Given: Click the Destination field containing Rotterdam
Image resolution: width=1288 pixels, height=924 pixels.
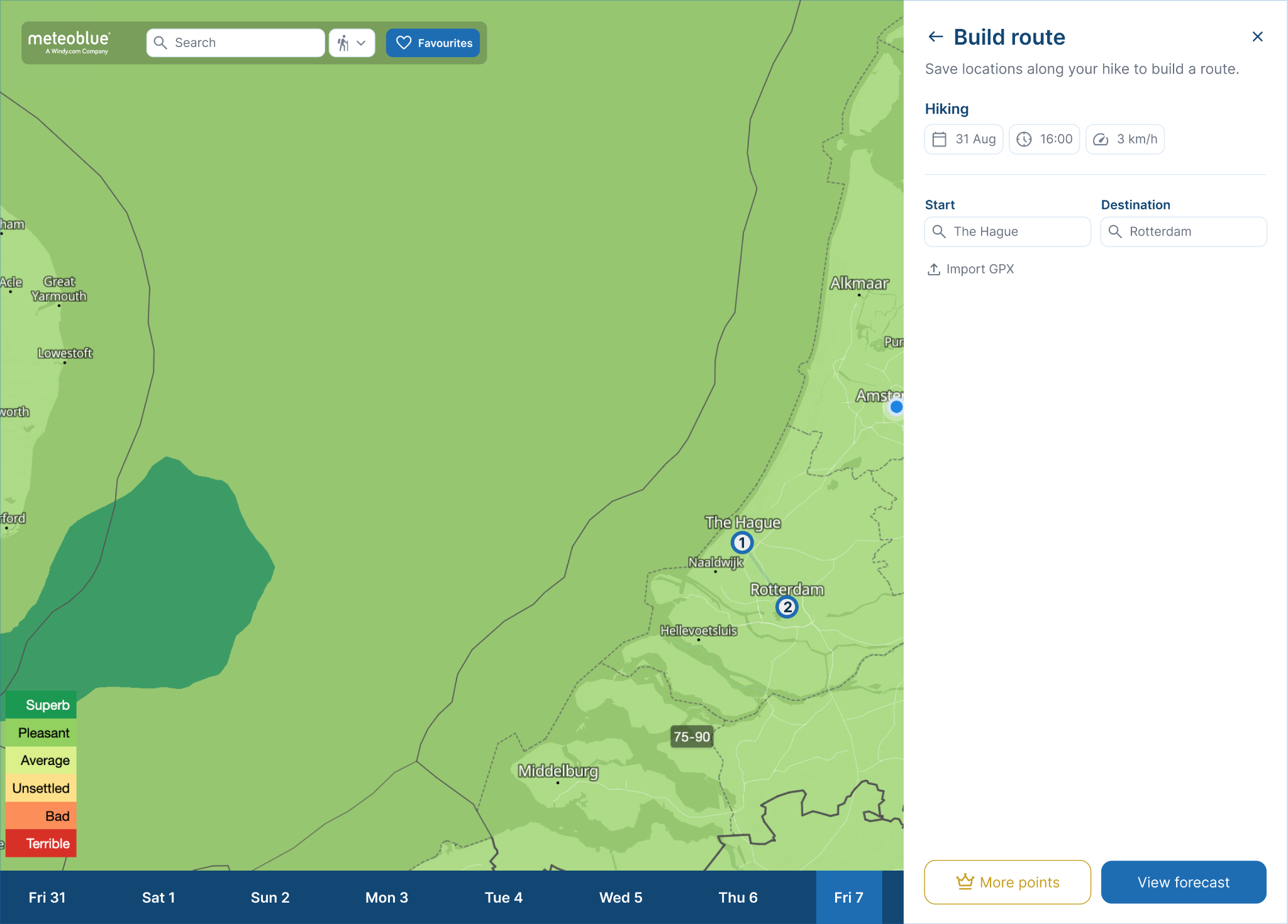Looking at the screenshot, I should click(1184, 231).
